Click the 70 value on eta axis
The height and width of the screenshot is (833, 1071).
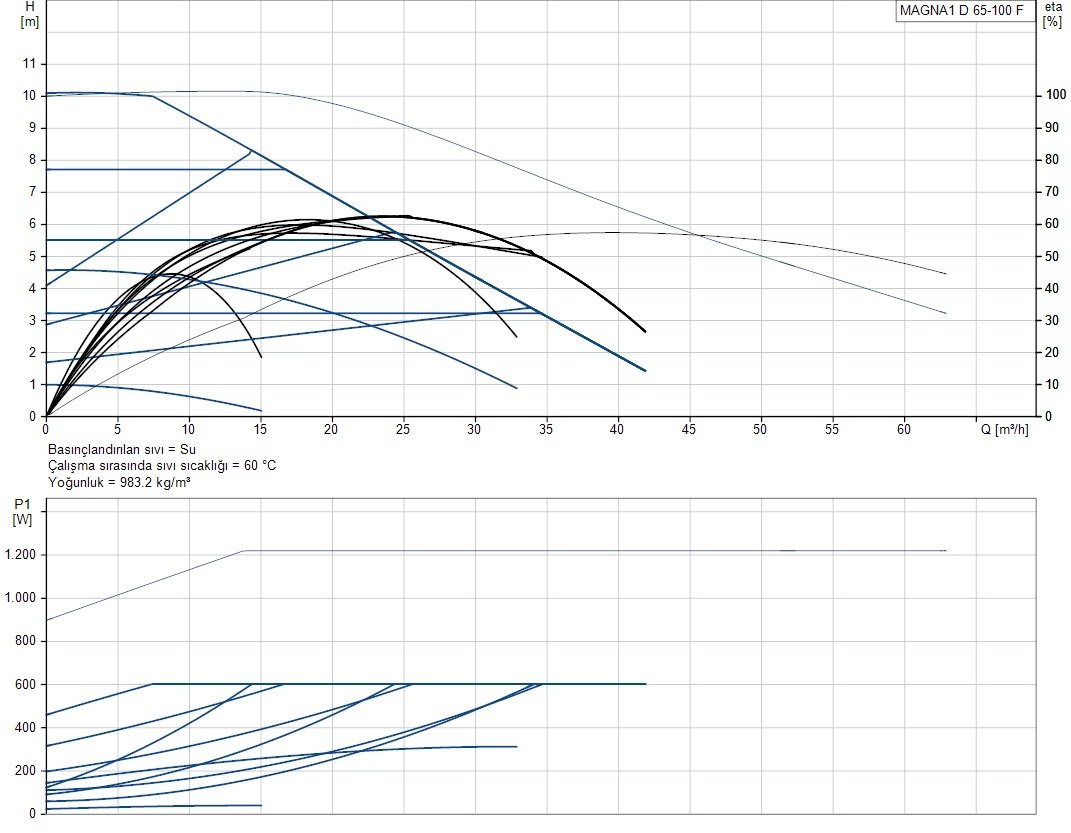tap(1052, 191)
